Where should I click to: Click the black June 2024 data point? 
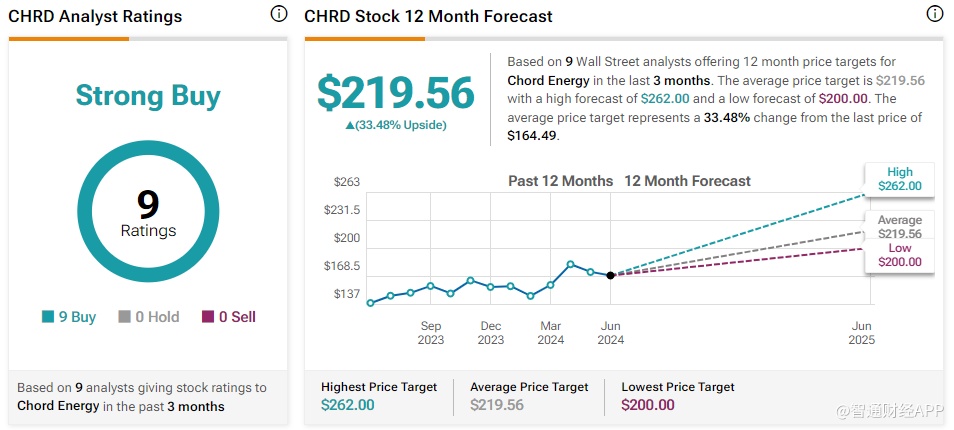(610, 275)
